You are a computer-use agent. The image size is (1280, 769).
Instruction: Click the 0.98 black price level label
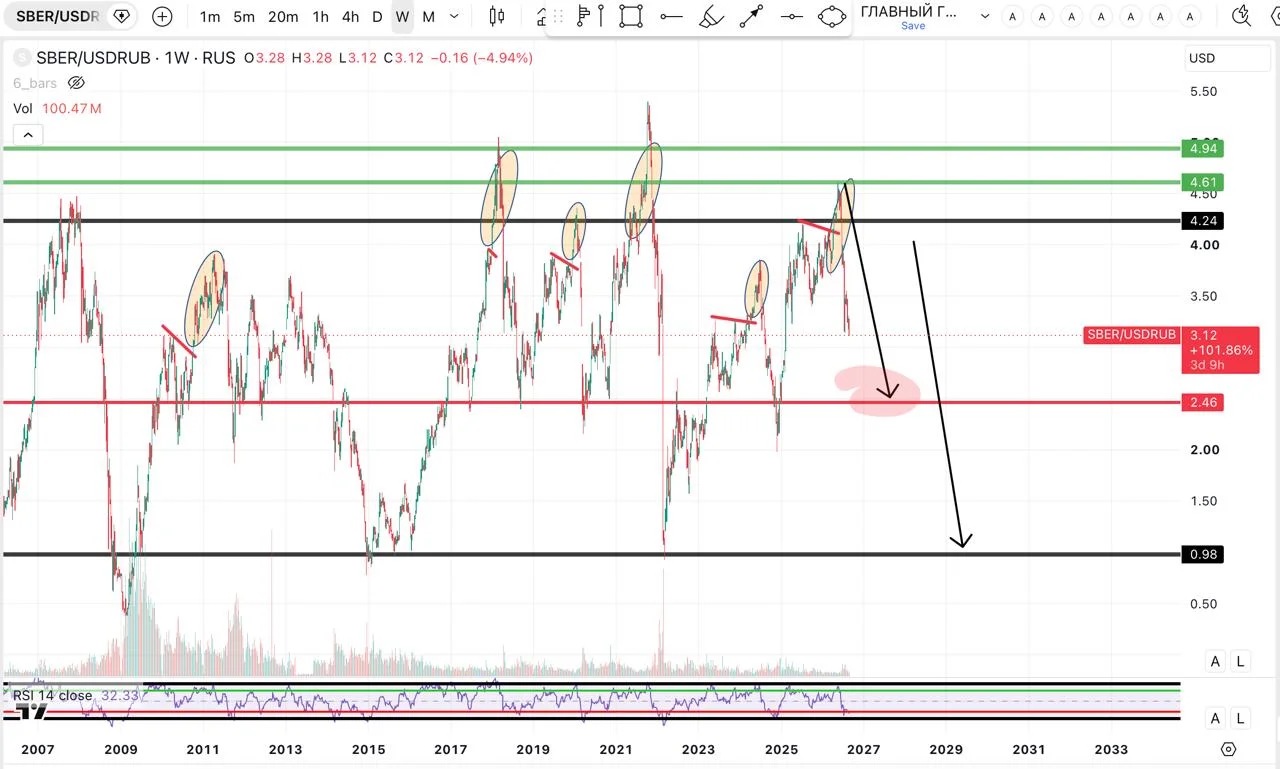[1202, 554]
